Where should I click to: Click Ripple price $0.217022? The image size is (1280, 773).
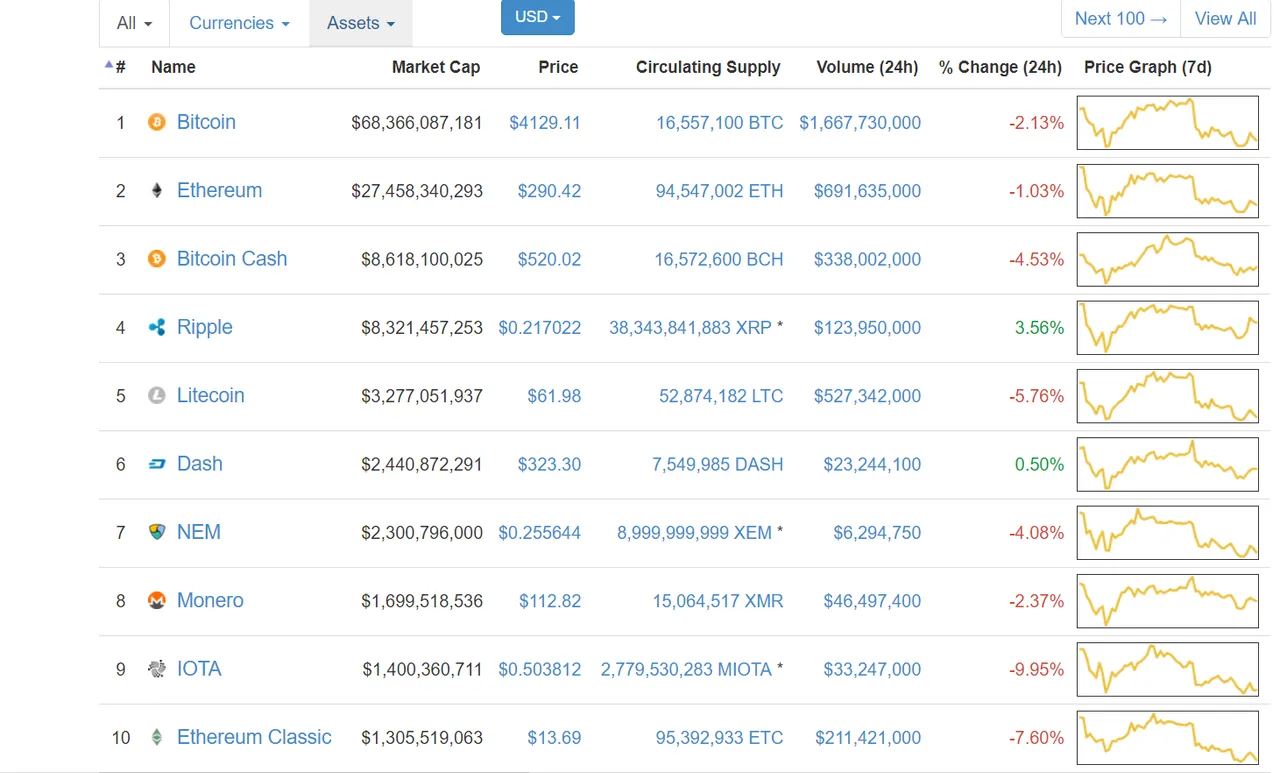[540, 328]
